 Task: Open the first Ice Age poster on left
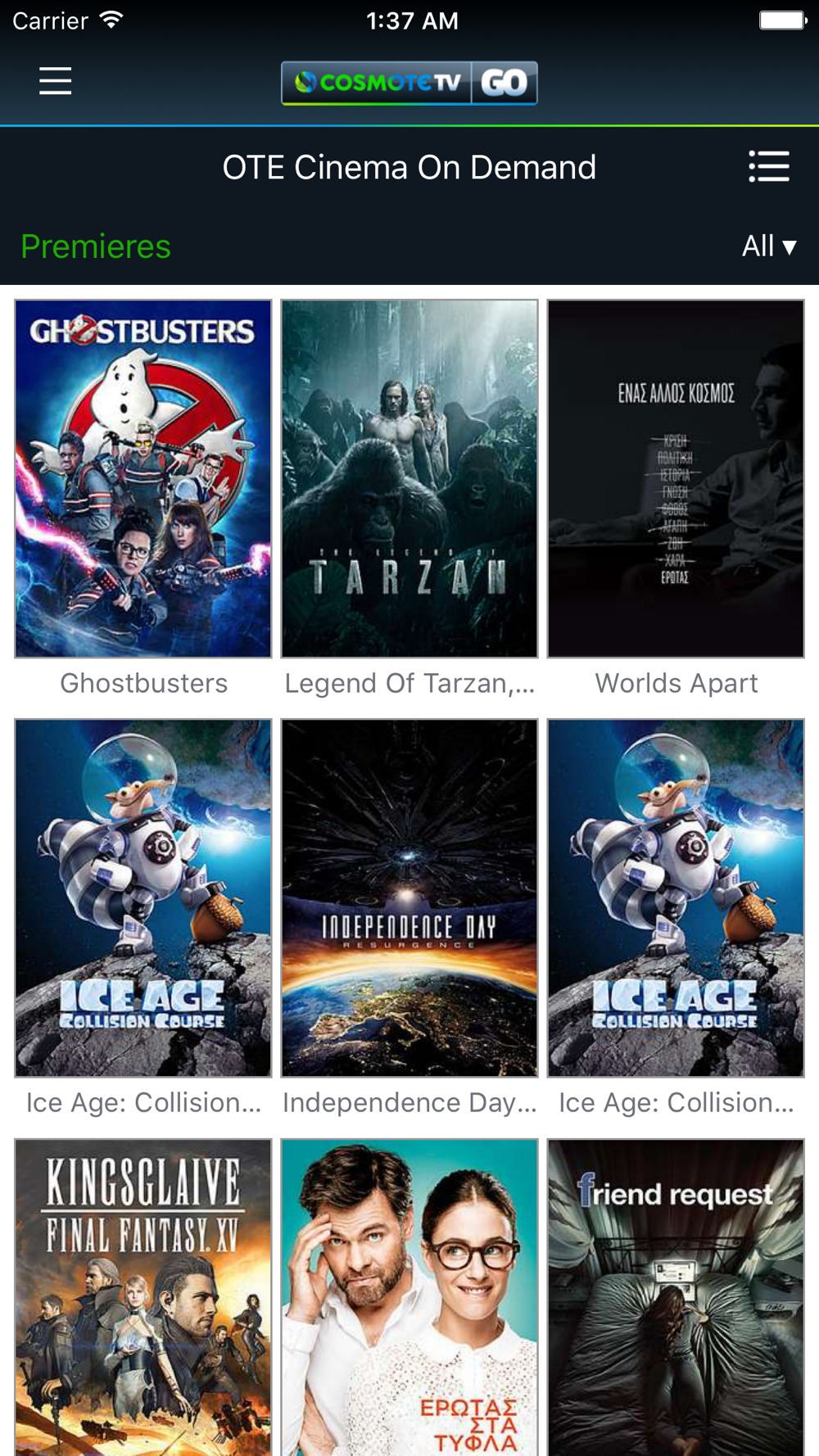tap(143, 898)
